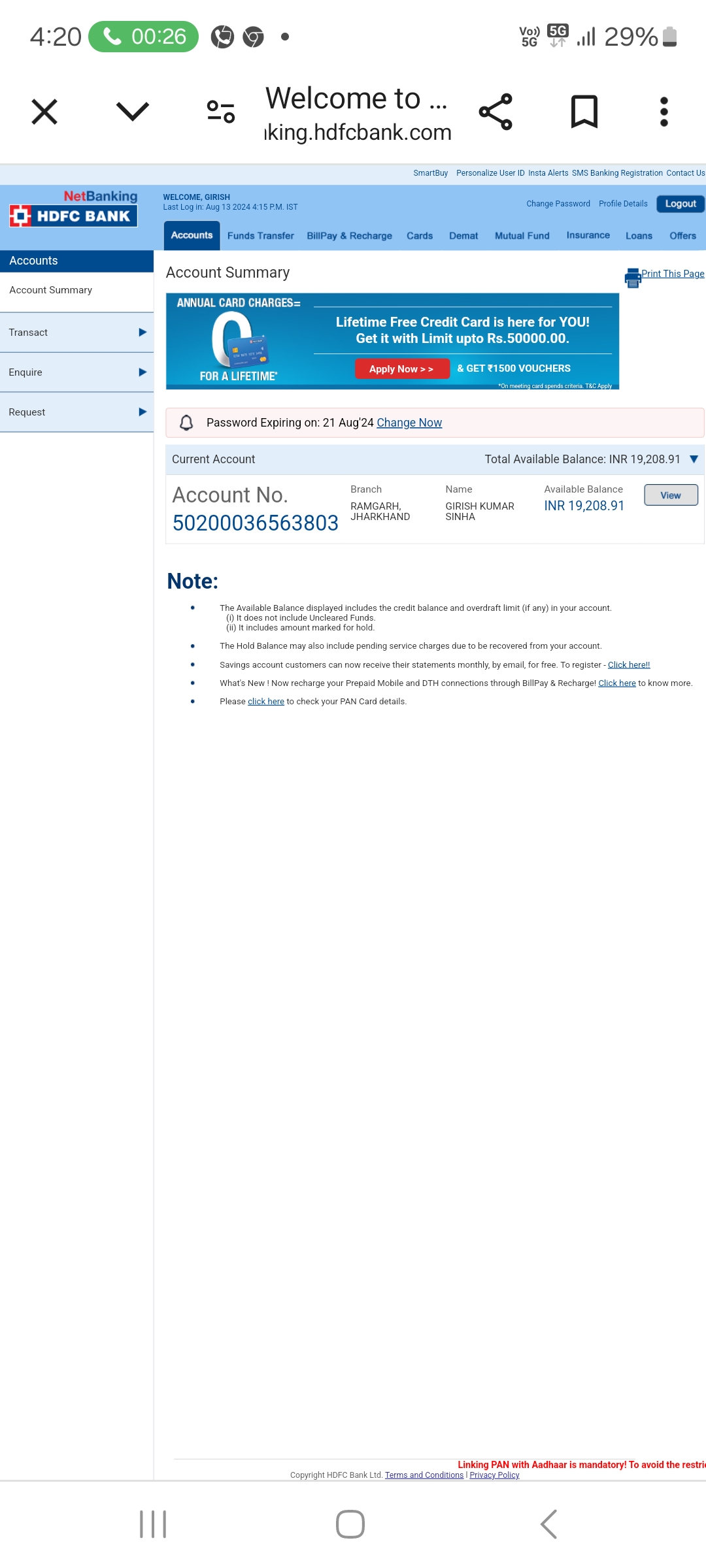Click the printer icon

[633, 278]
